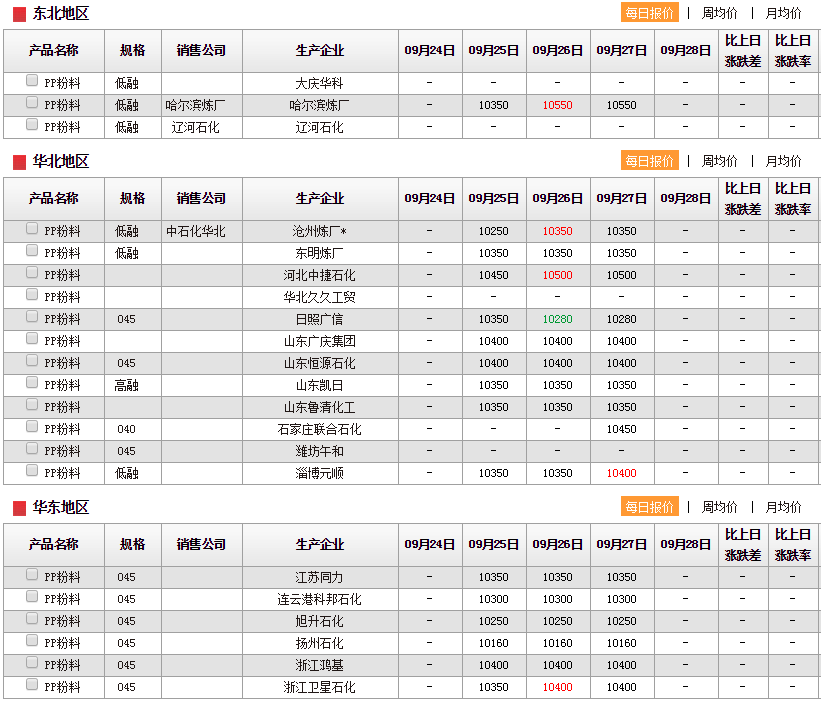Click 生产企业 column header in 东北地区 table

coord(320,51)
